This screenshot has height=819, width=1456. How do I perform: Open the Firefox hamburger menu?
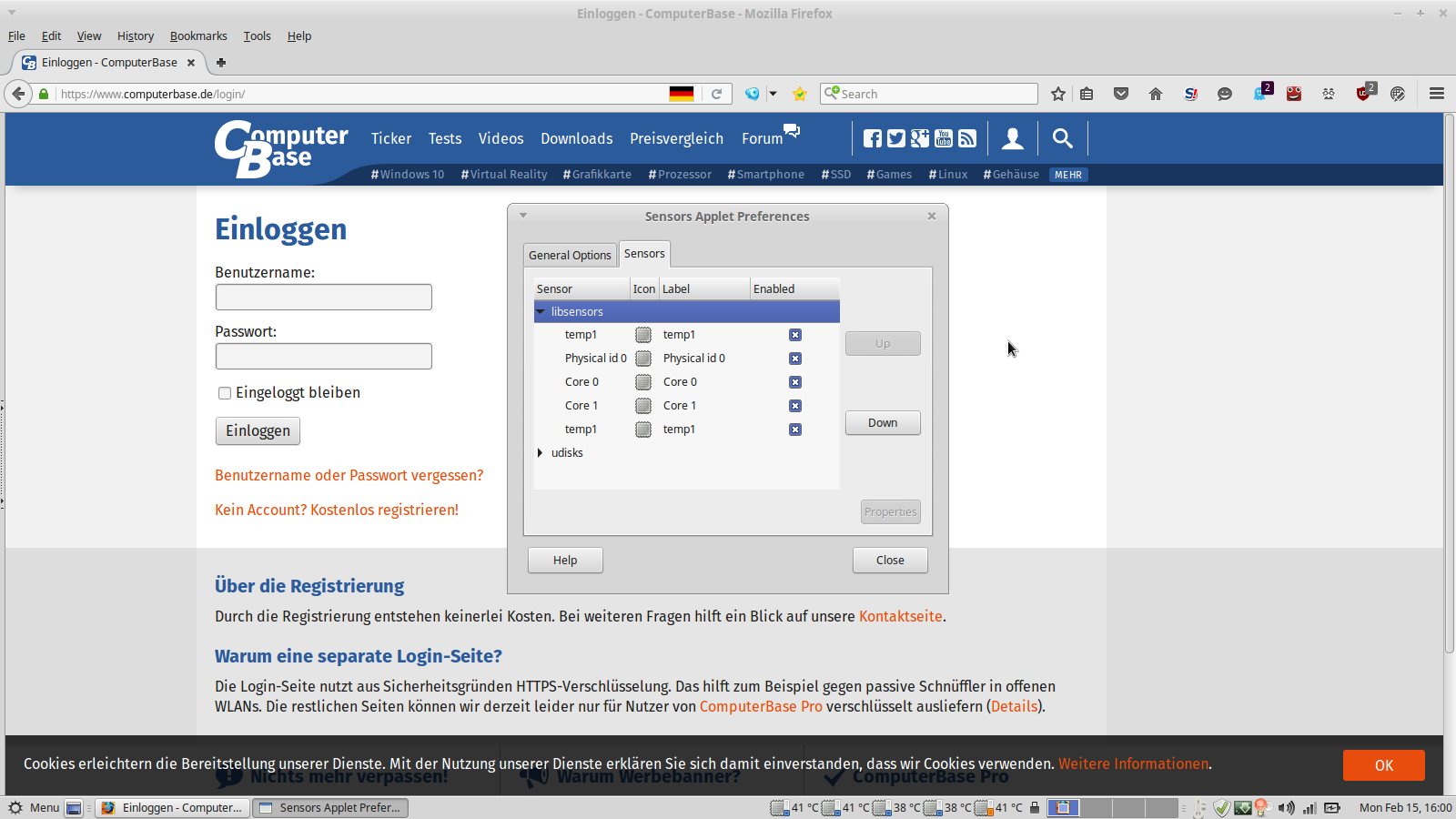coord(1437,94)
